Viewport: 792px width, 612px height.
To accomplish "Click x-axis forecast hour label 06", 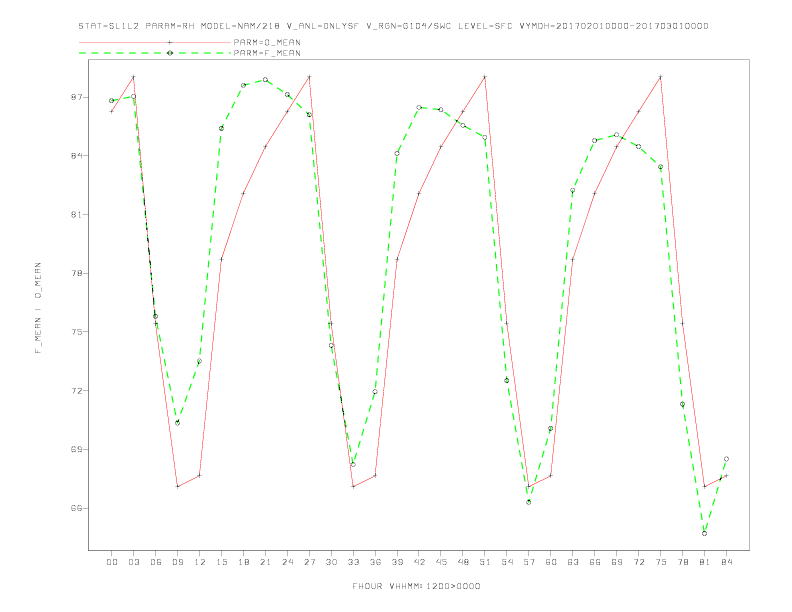I will pos(156,562).
